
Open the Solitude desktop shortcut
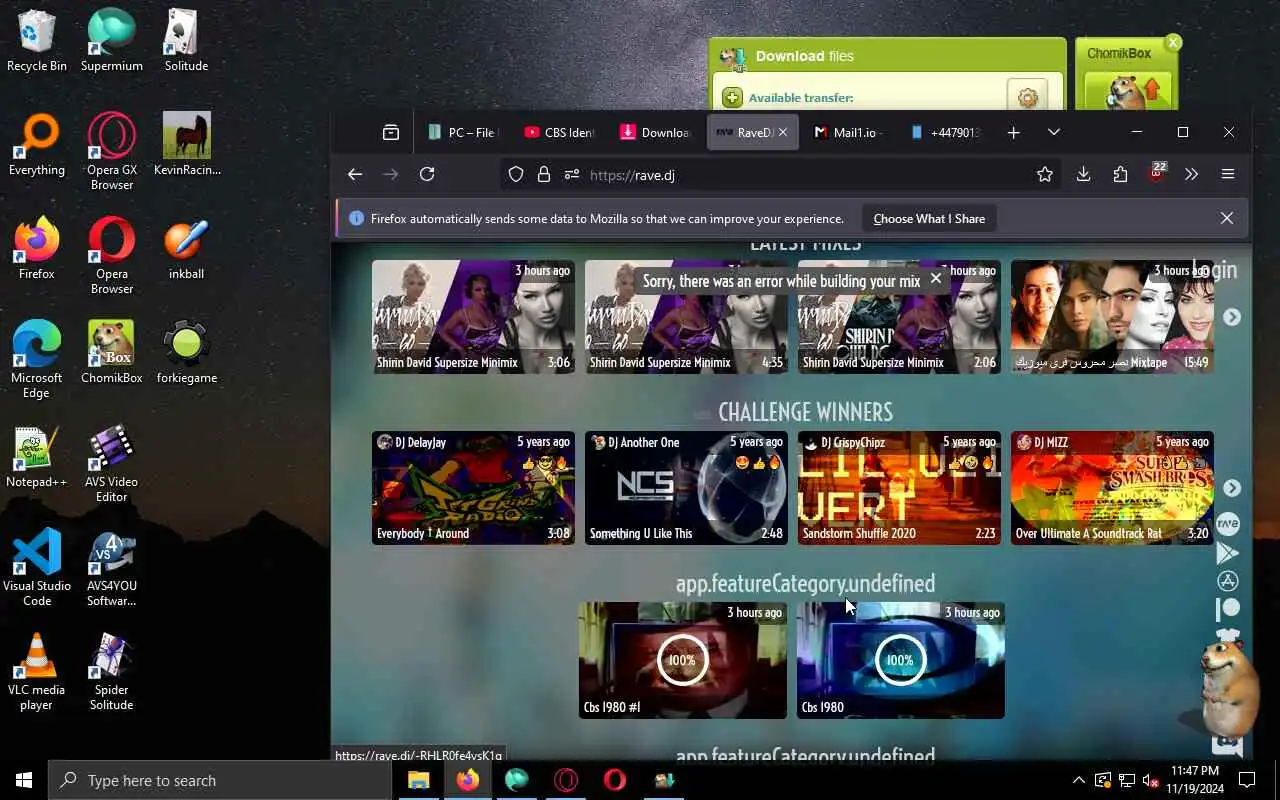click(187, 40)
